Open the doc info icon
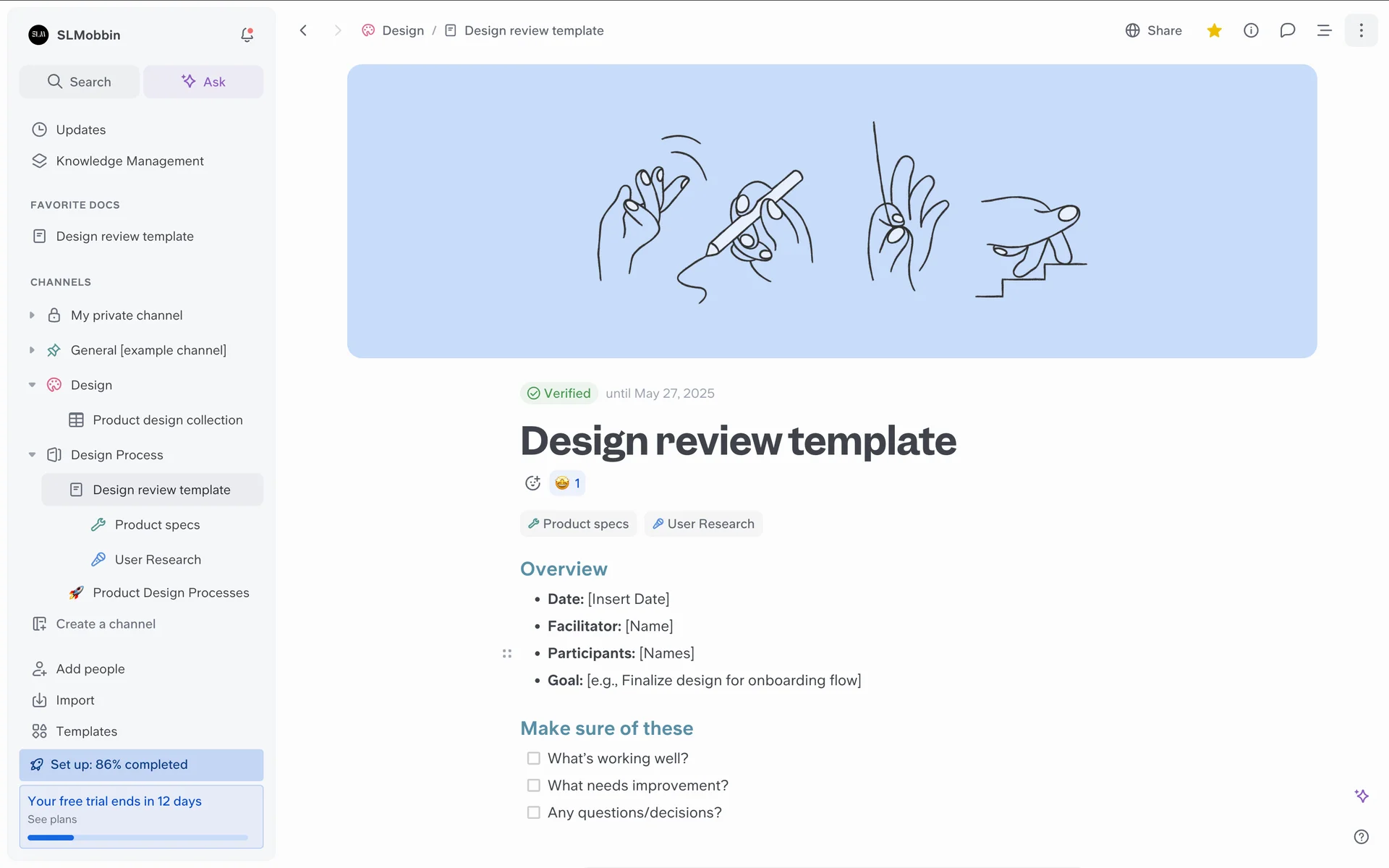This screenshot has width=1389, height=868. [1251, 30]
